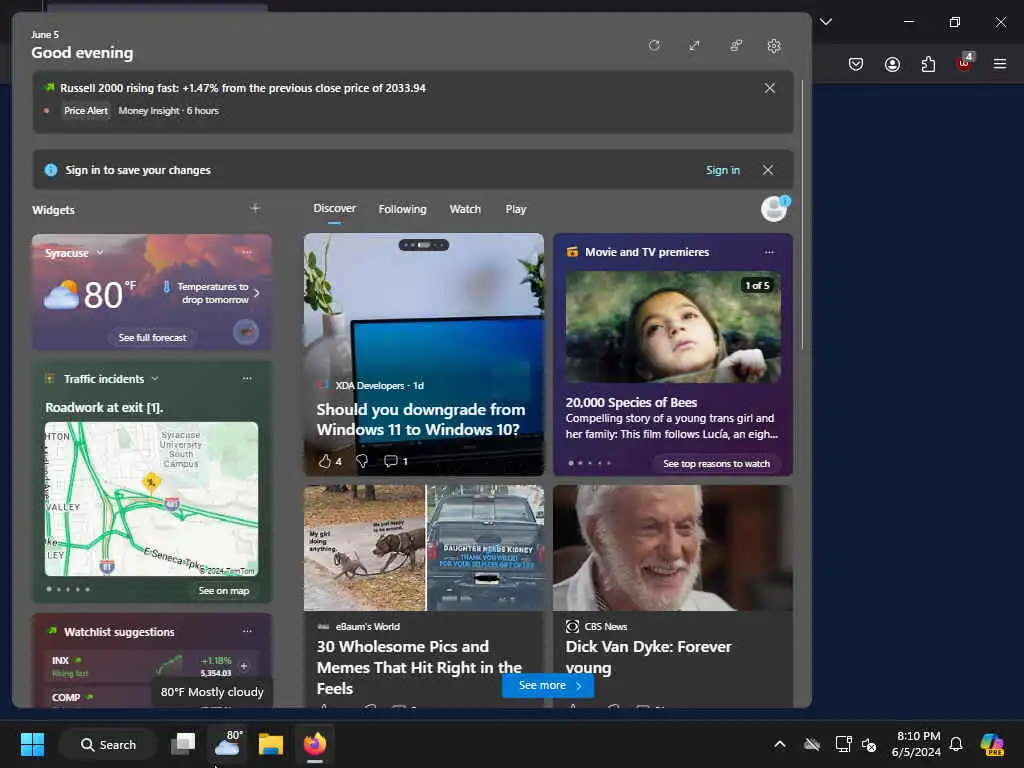The image size is (1024, 768).
Task: Open Firefox hamburger menu
Action: 1000,64
